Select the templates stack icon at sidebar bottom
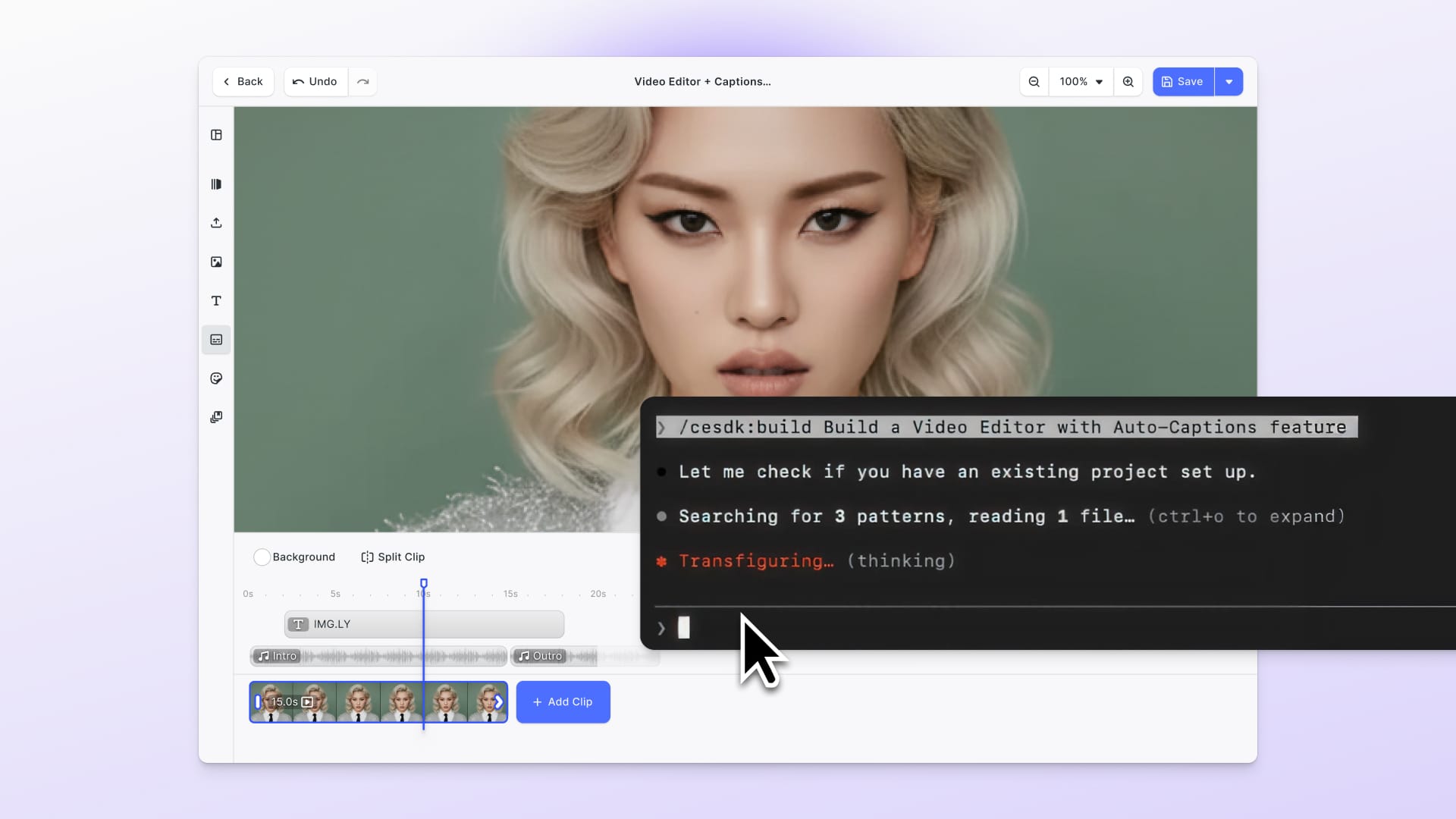Screen dimensions: 1456x819 216,416
